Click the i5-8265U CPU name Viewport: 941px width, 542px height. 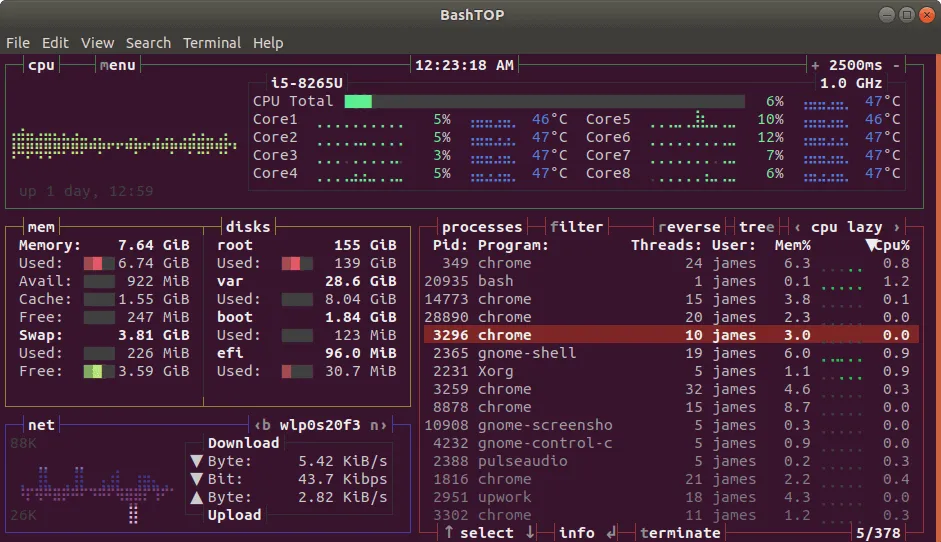pos(307,83)
